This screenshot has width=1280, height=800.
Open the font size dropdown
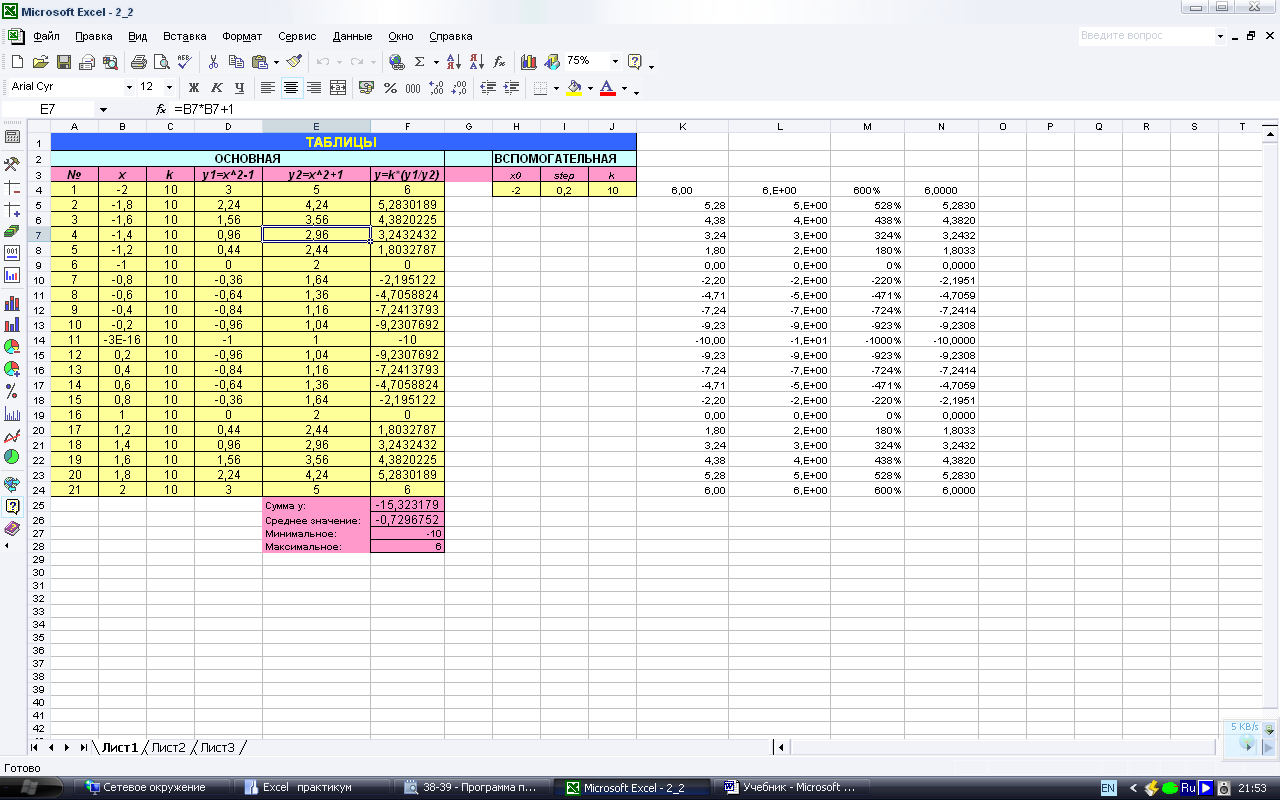click(x=169, y=88)
